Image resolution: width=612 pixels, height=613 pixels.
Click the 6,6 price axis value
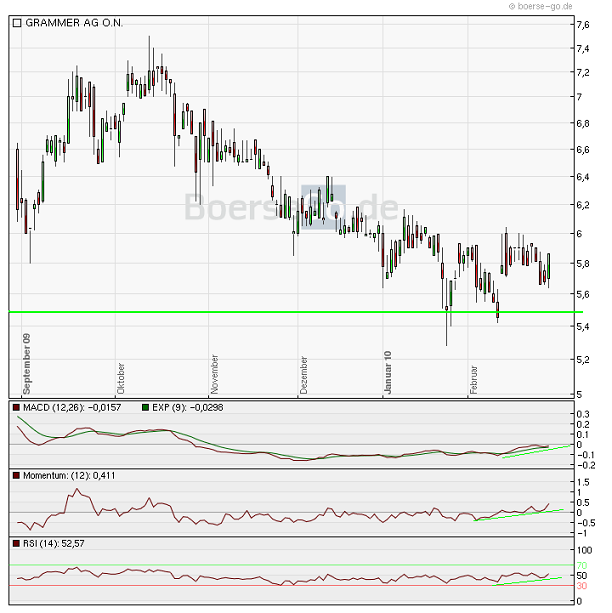582,149
